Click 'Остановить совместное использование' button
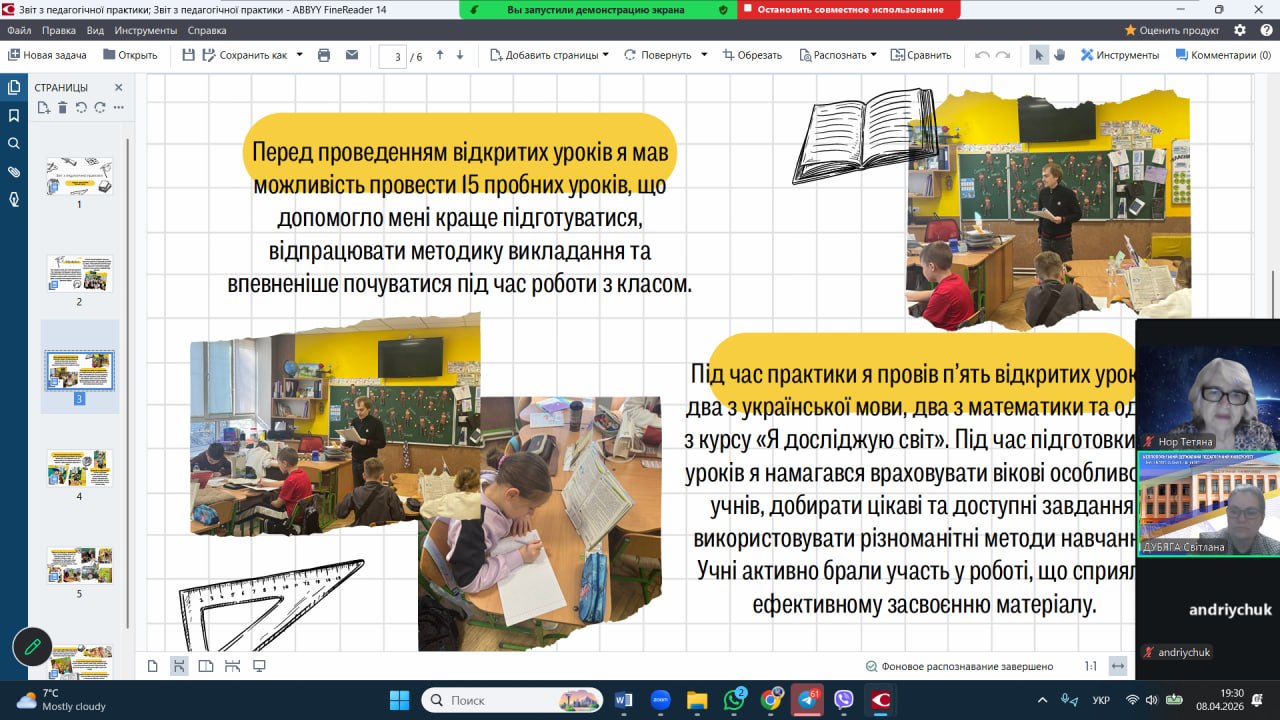 (850, 9)
